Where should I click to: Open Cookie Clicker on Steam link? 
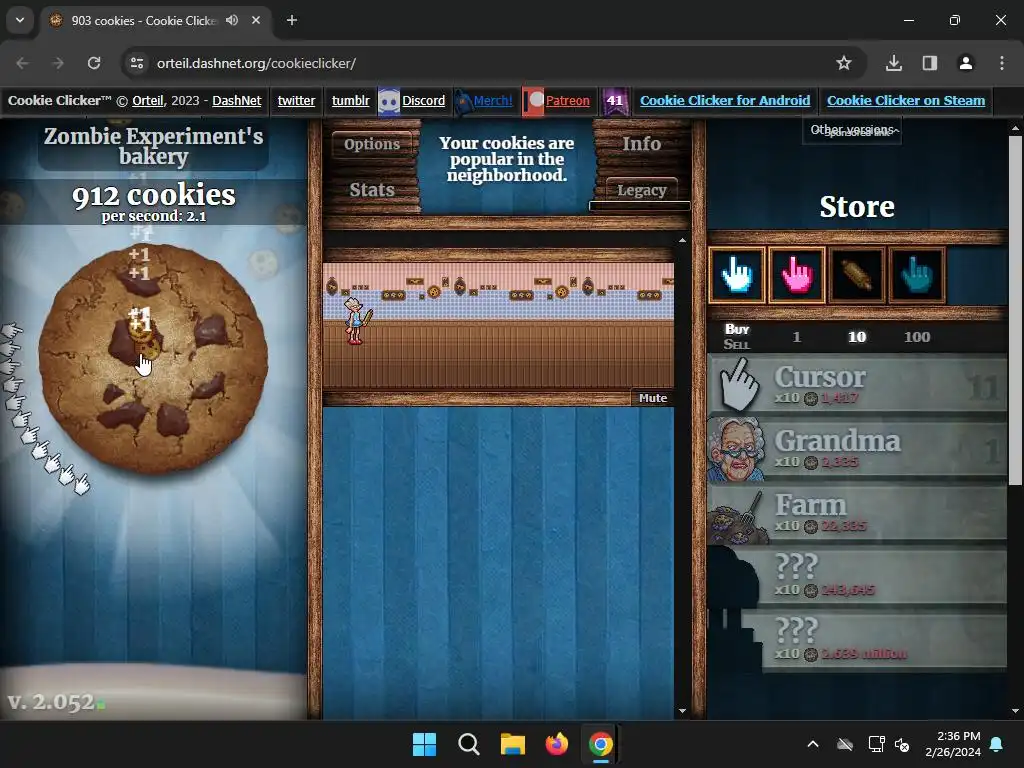(x=906, y=101)
